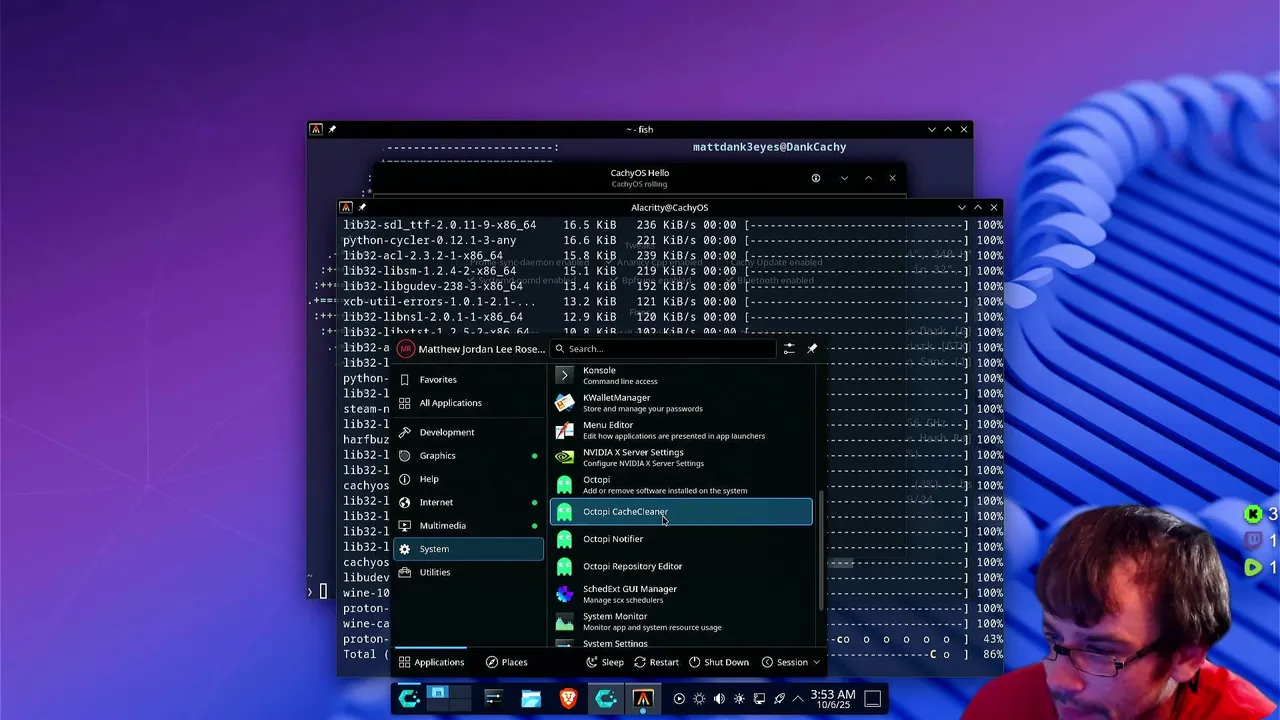Viewport: 1280px width, 720px height.
Task: Click the Shut Down button
Action: coord(719,662)
